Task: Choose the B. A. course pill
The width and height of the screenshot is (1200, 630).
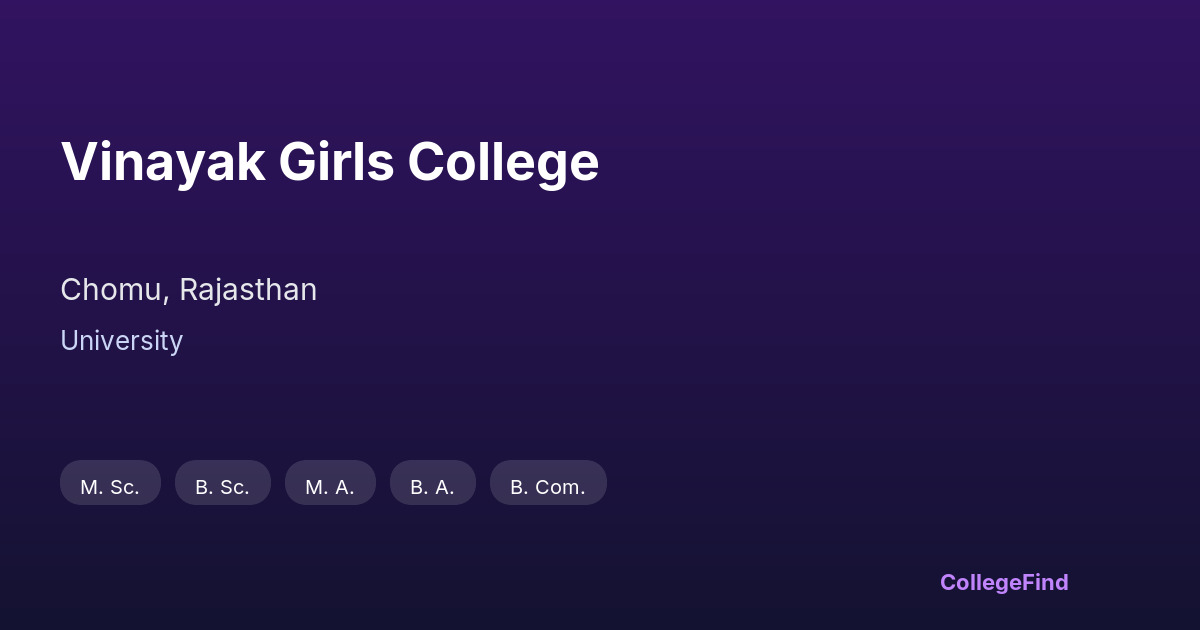Action: click(432, 484)
